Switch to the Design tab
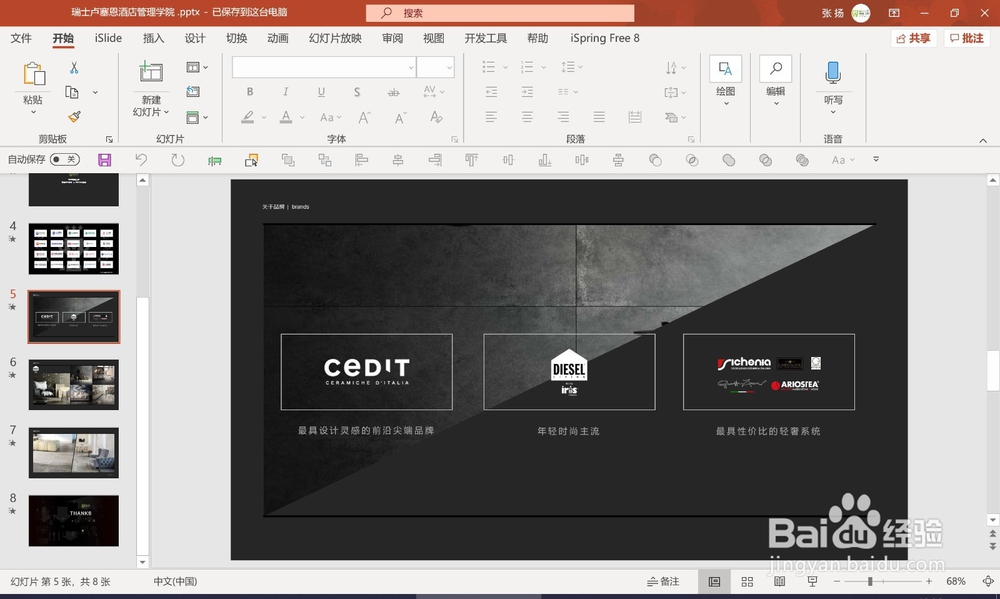 pos(195,38)
